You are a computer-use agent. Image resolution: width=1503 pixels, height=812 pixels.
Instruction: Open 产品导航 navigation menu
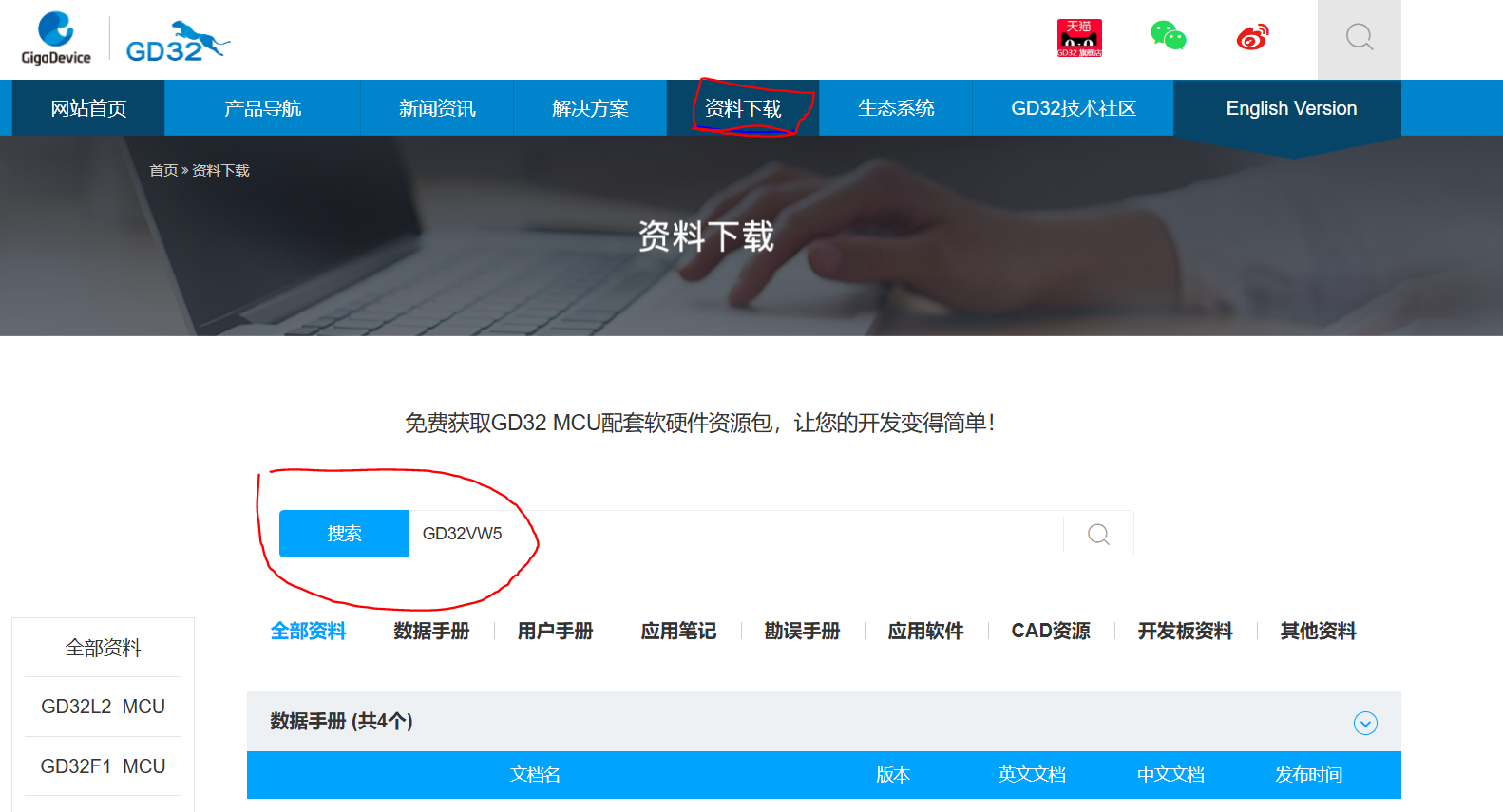262,108
